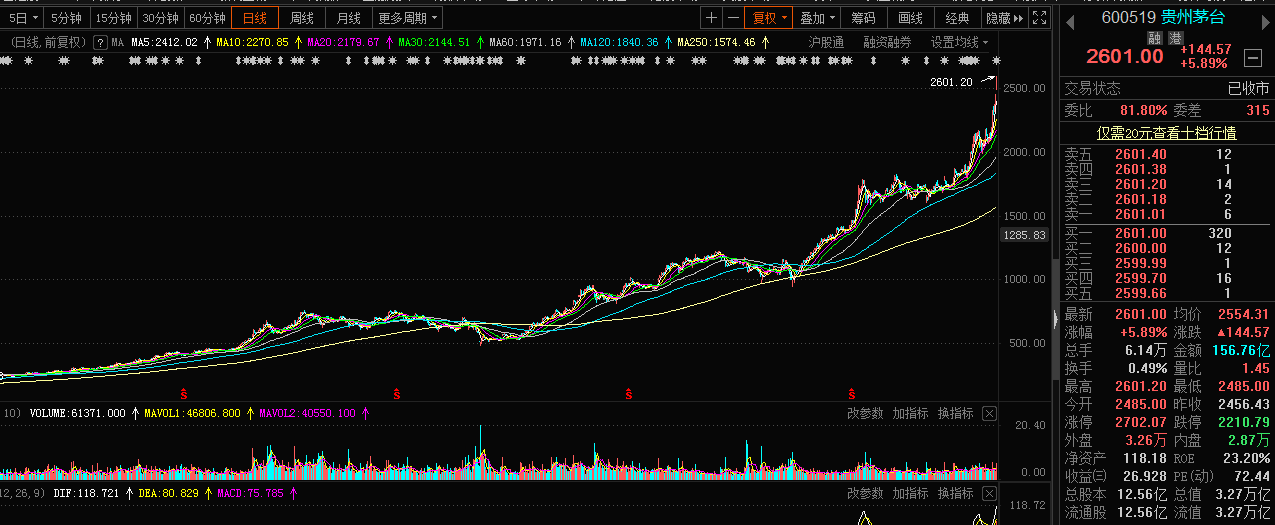The height and width of the screenshot is (525, 1275).
Task: Click 加指标 in the MACD panel
Action: [911, 493]
